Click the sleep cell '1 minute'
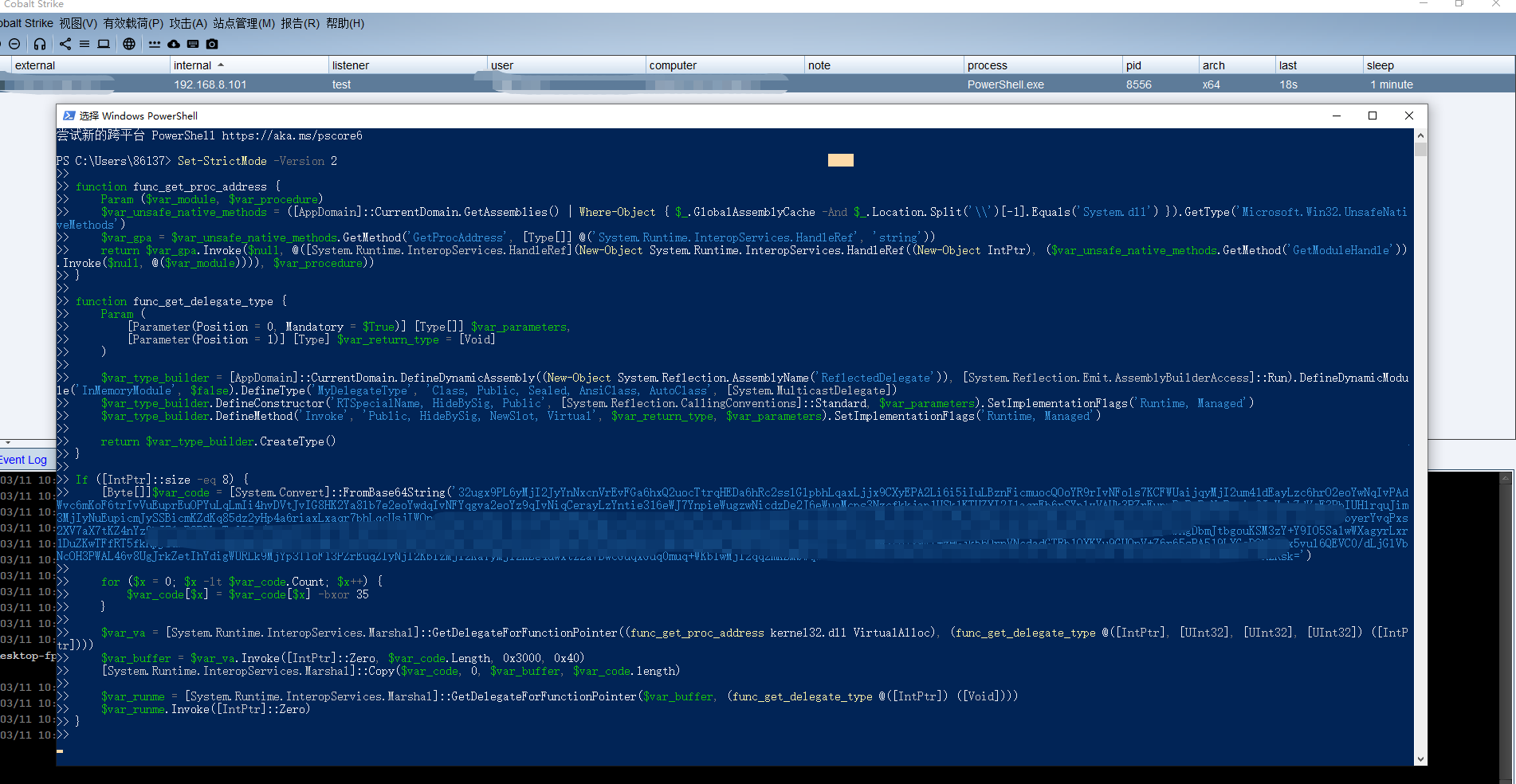The image size is (1516, 784). (x=1392, y=84)
